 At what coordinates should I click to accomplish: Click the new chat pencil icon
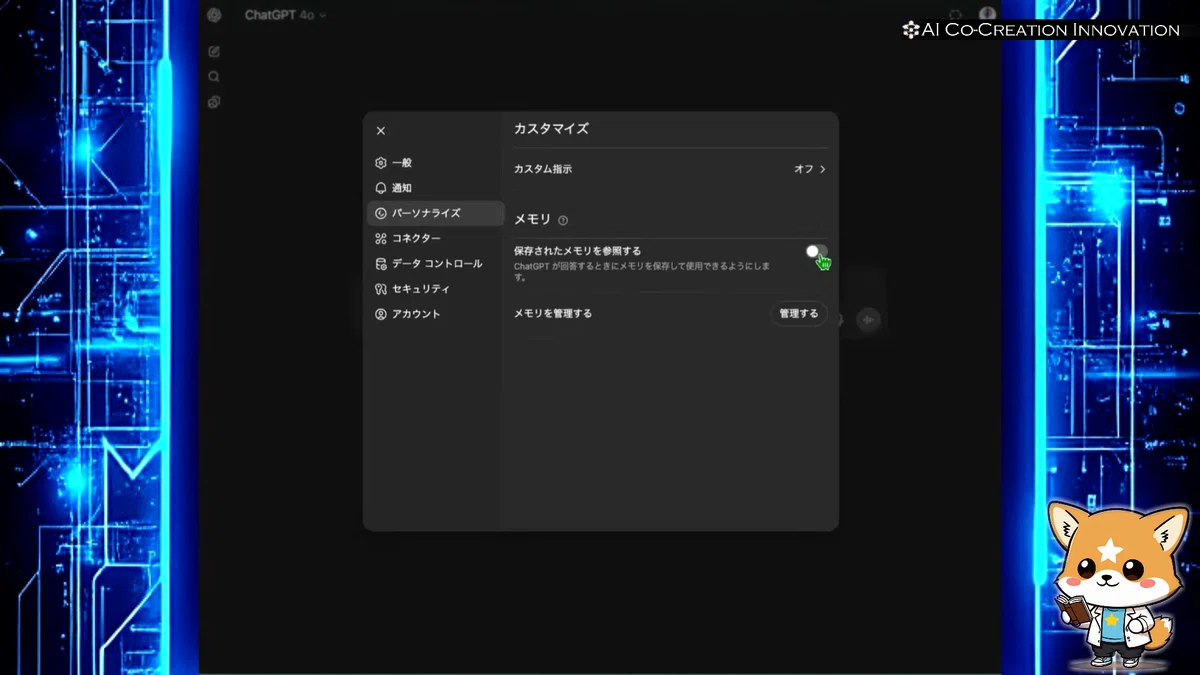tap(214, 51)
